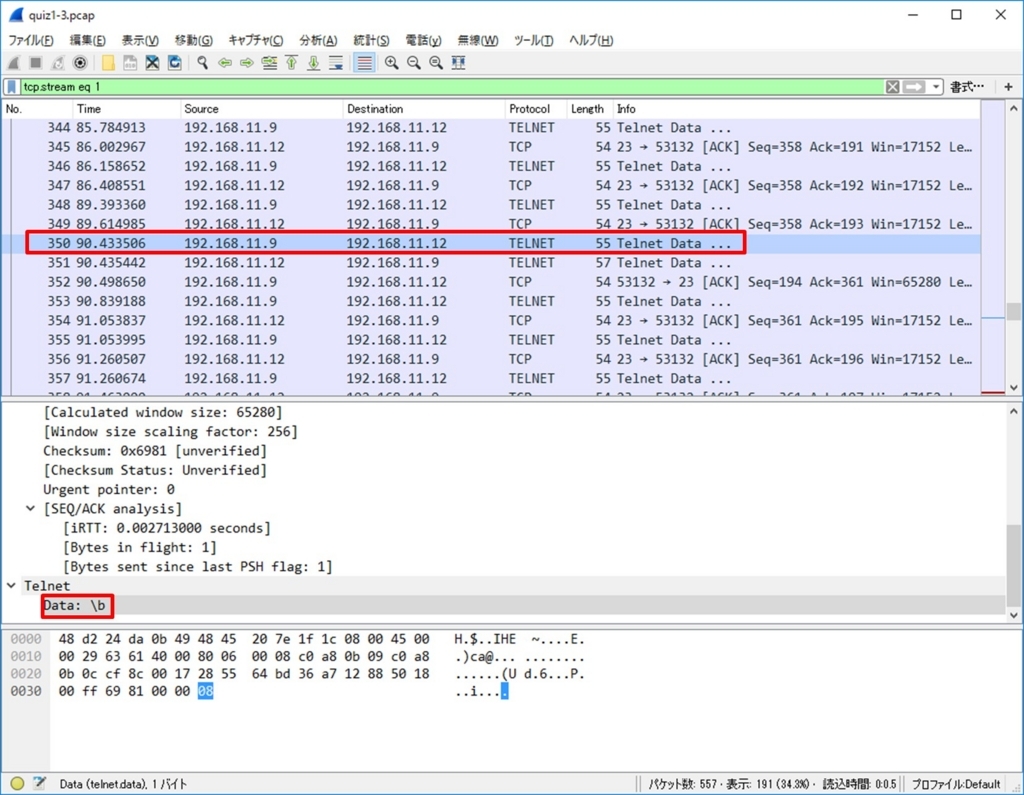Toggle auto-scroll during live capture

[x=336, y=63]
